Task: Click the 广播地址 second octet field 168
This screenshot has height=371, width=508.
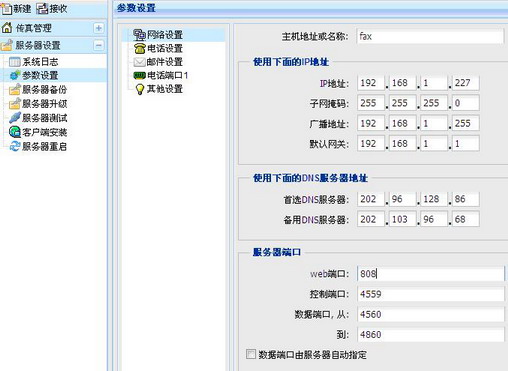Action: point(402,123)
